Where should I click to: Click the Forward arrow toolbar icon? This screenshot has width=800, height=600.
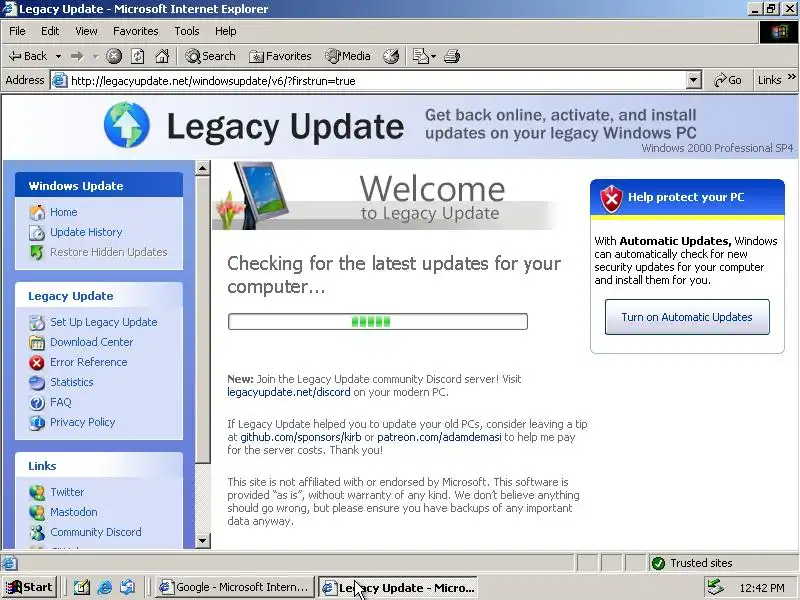pyautogui.click(x=77, y=56)
